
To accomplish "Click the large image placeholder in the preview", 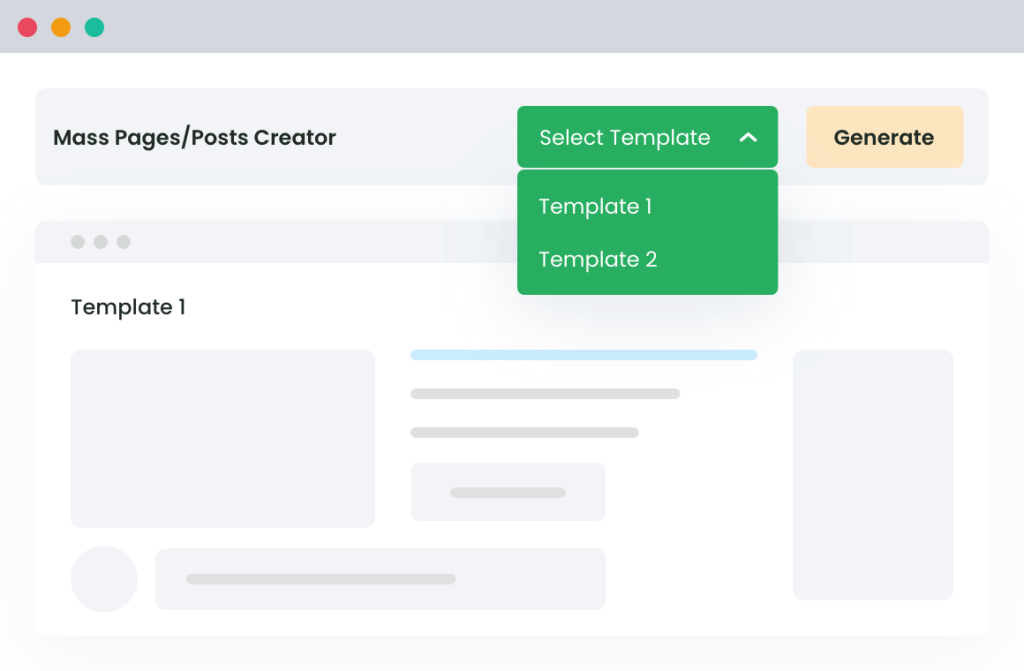I will tap(223, 438).
